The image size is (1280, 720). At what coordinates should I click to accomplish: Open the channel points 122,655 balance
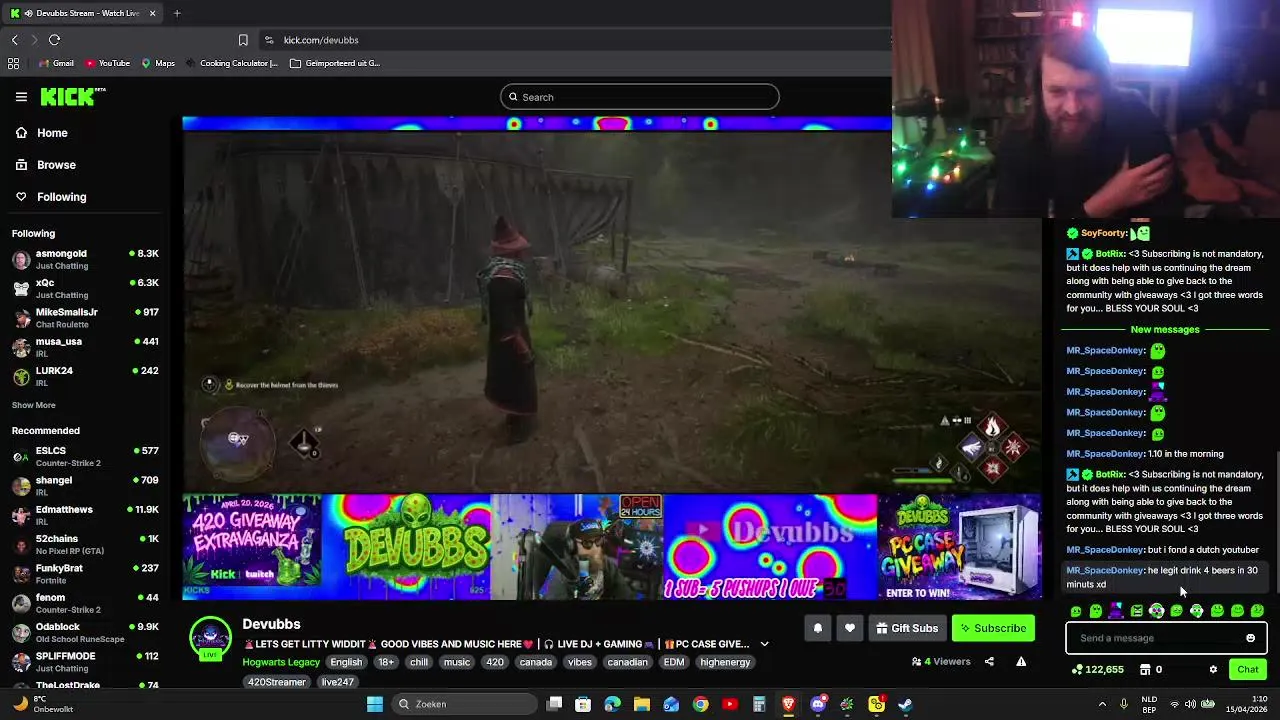(1097, 669)
